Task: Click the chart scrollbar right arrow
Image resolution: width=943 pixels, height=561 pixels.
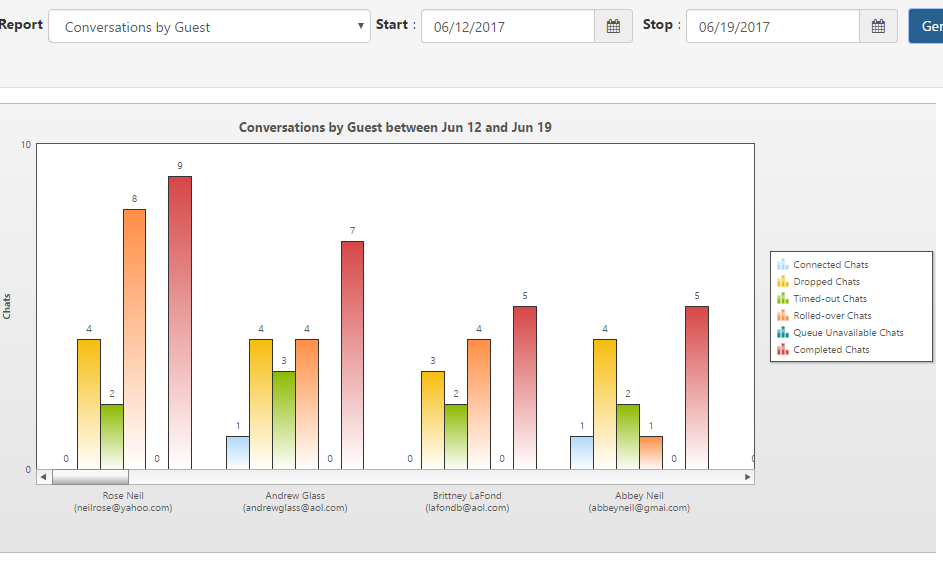Action: click(748, 477)
